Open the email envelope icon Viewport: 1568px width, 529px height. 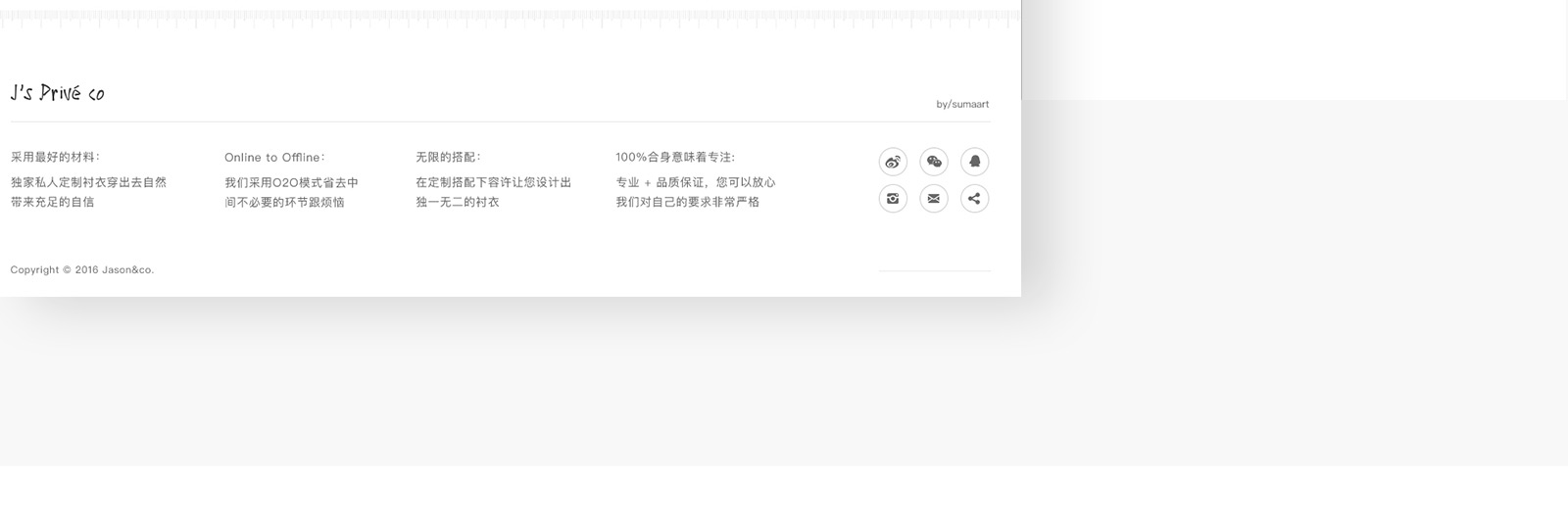pos(934,199)
